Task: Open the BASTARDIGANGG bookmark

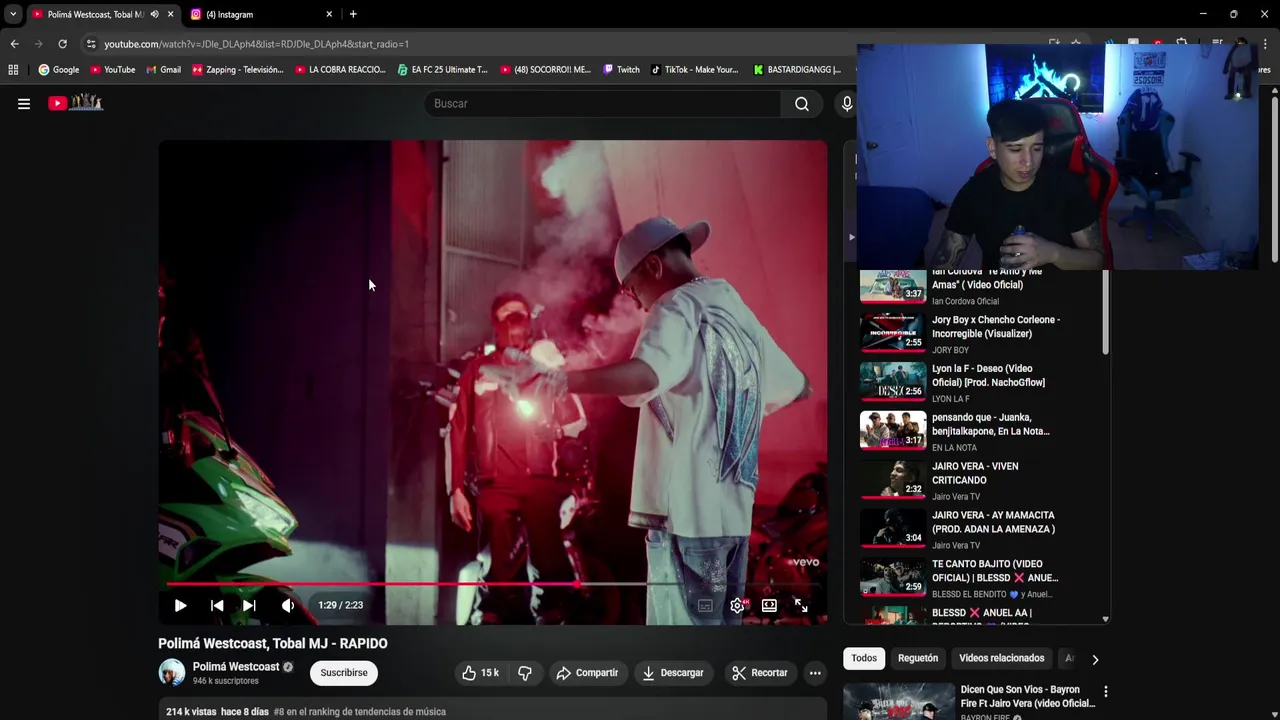Action: 797,70
